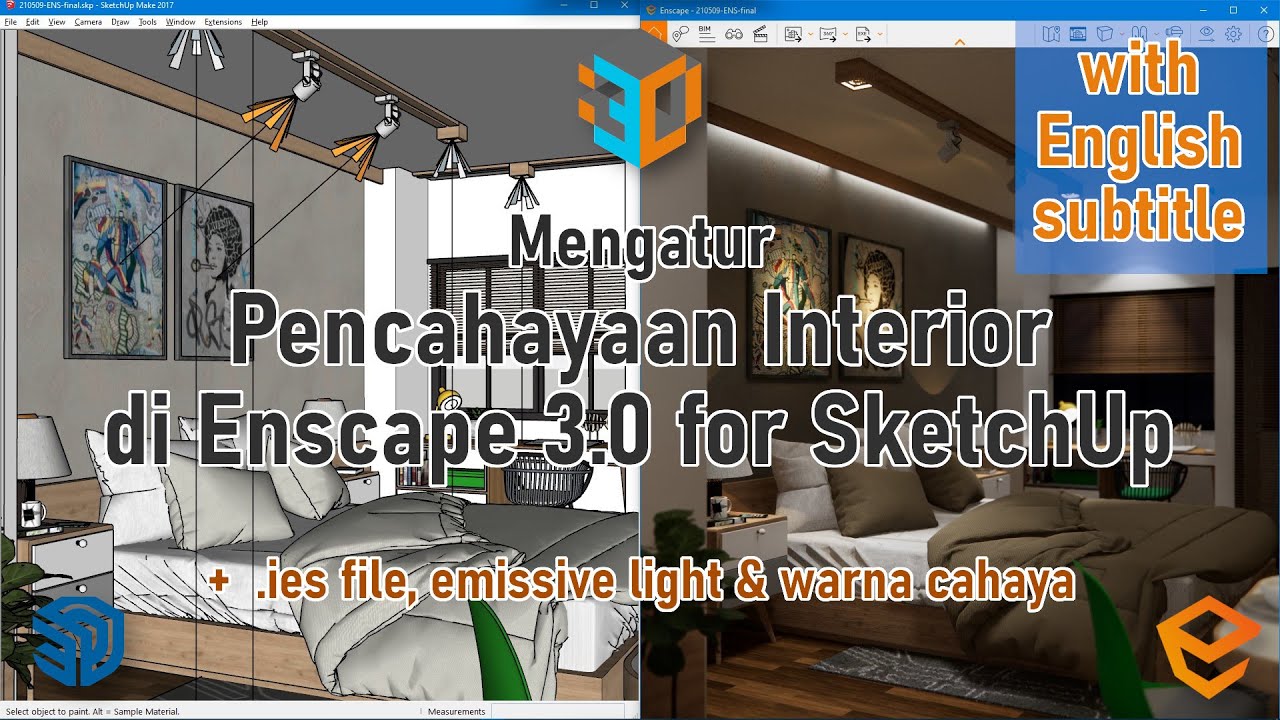Click the 'Select object to paint' status text
Image resolution: width=1280 pixels, height=720 pixels.
coord(92,712)
